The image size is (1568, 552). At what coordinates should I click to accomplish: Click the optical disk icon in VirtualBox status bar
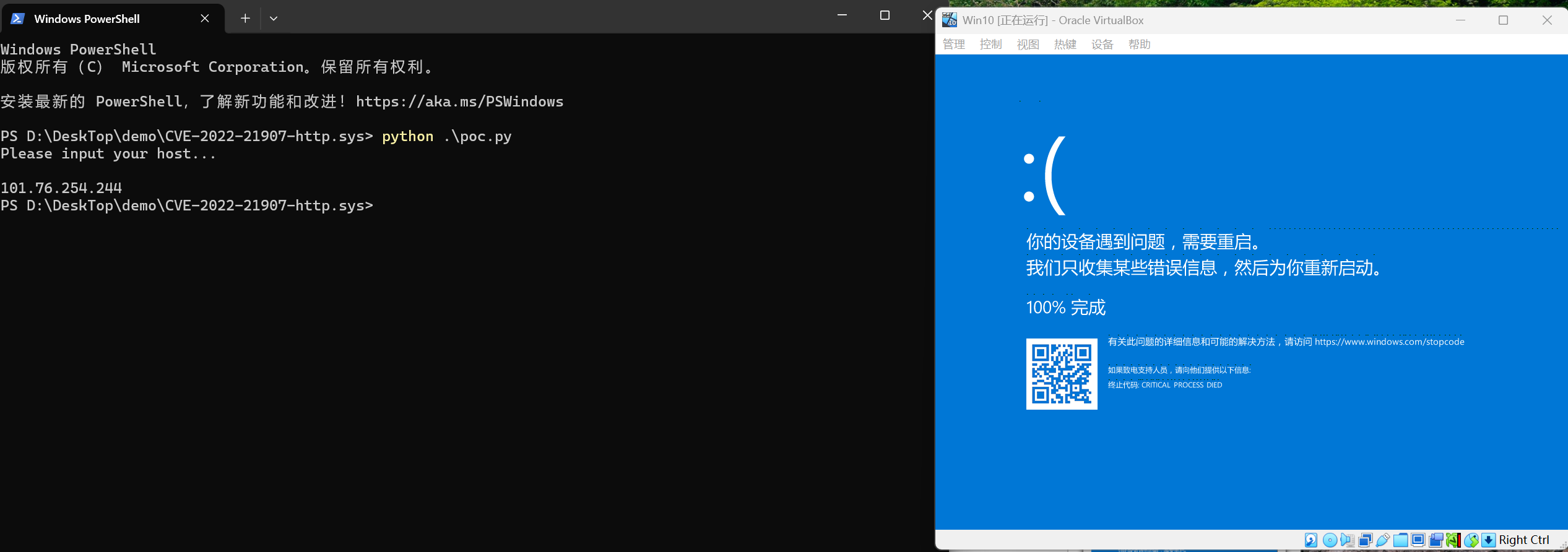[x=1330, y=540]
